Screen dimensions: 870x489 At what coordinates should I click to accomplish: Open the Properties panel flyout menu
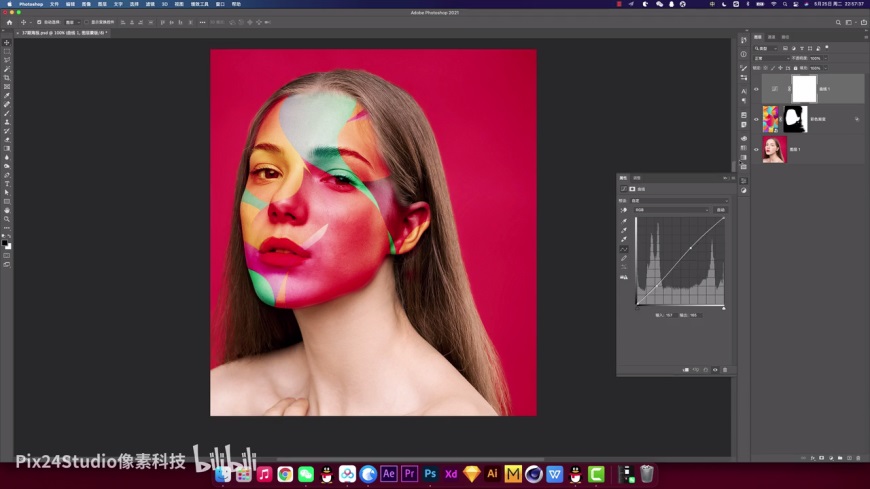coord(732,178)
